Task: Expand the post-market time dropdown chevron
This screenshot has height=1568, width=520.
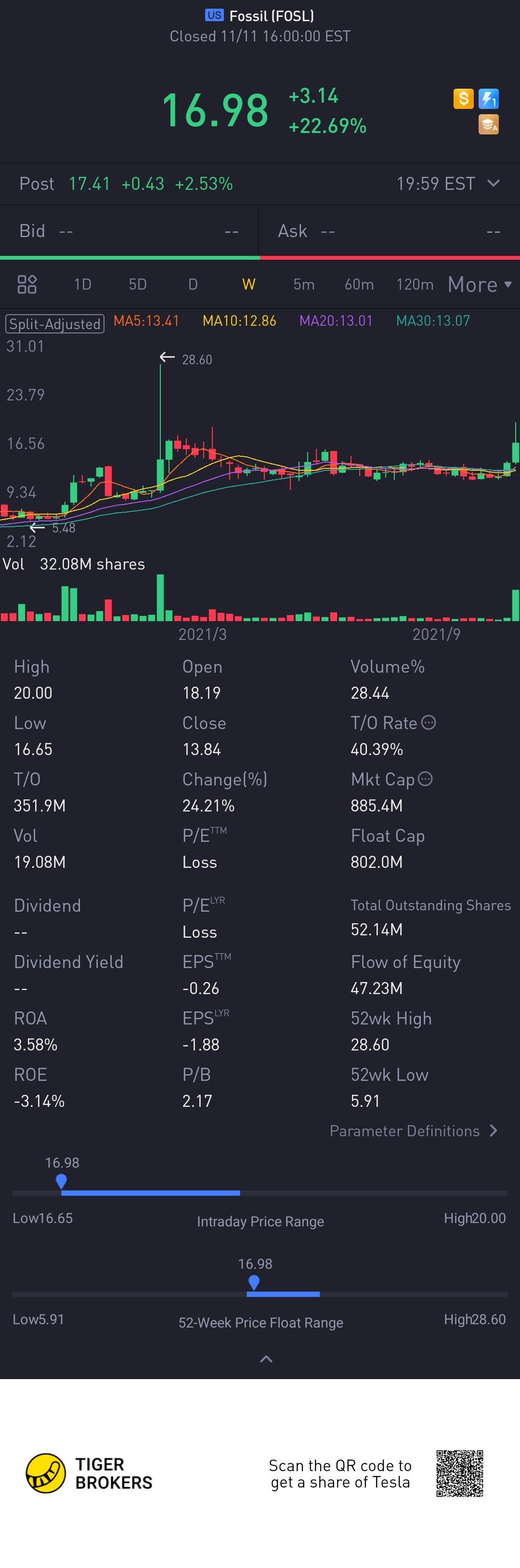Action: coord(493,183)
